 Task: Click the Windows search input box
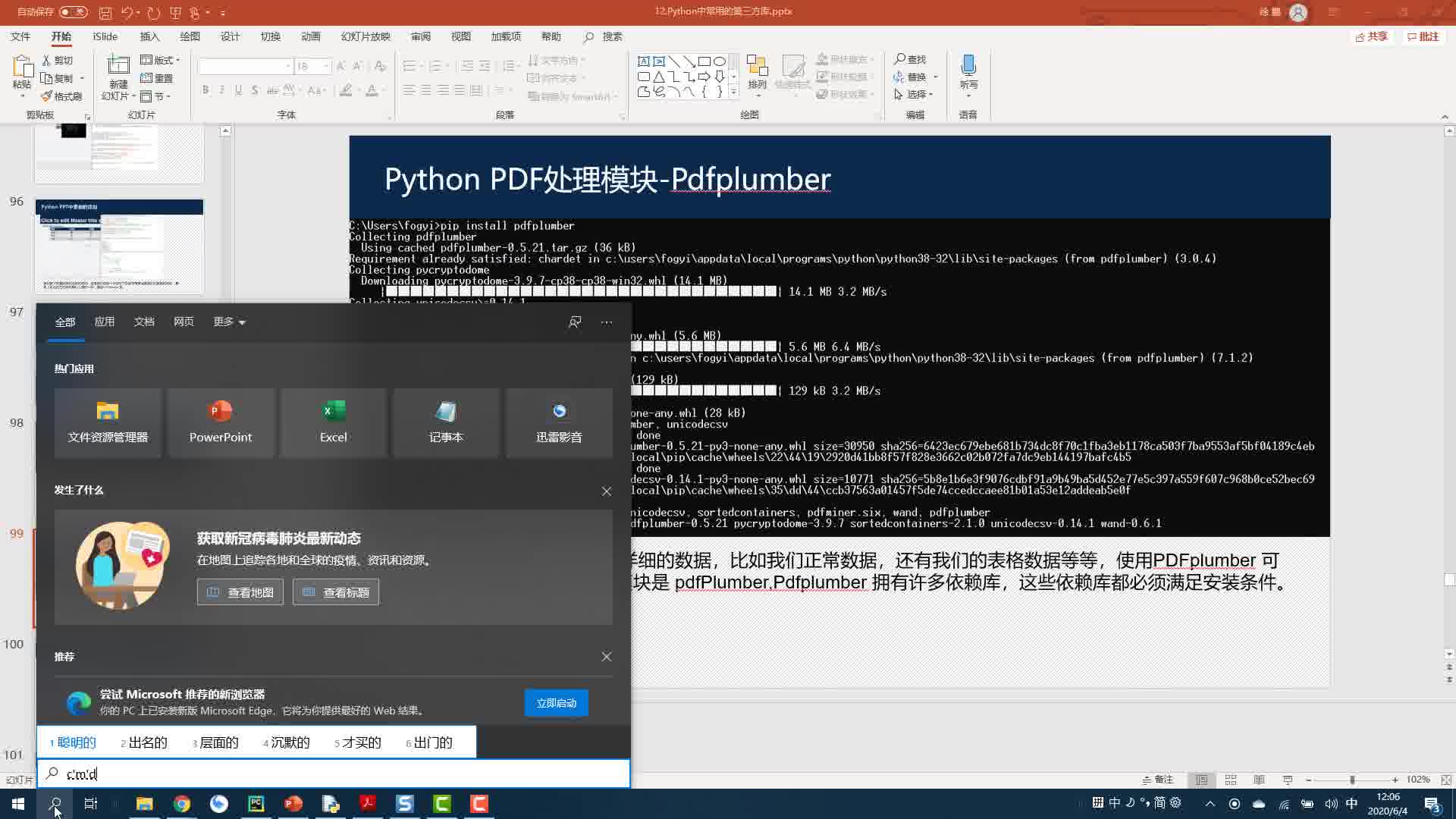334,773
